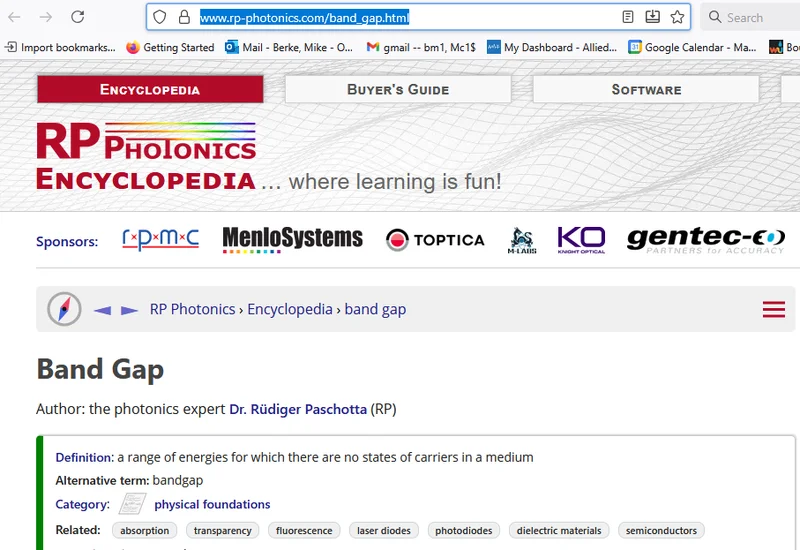Click the address bar URL
This screenshot has height=550, width=800.
304,18
